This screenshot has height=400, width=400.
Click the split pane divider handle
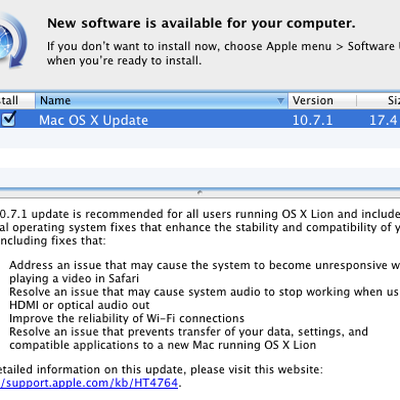(x=200, y=192)
